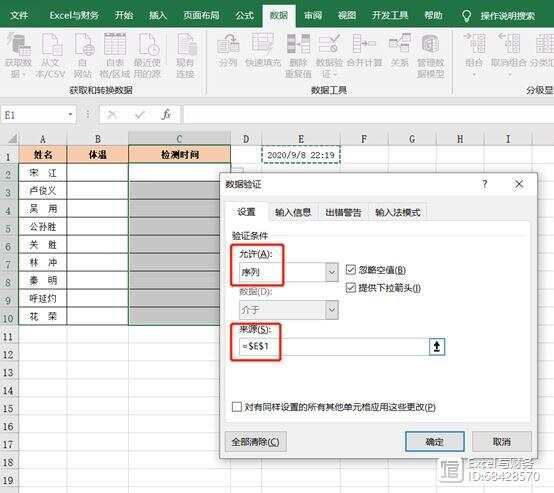Toggle Ignore blank (忽略空值) checkbox

pyautogui.click(x=350, y=270)
